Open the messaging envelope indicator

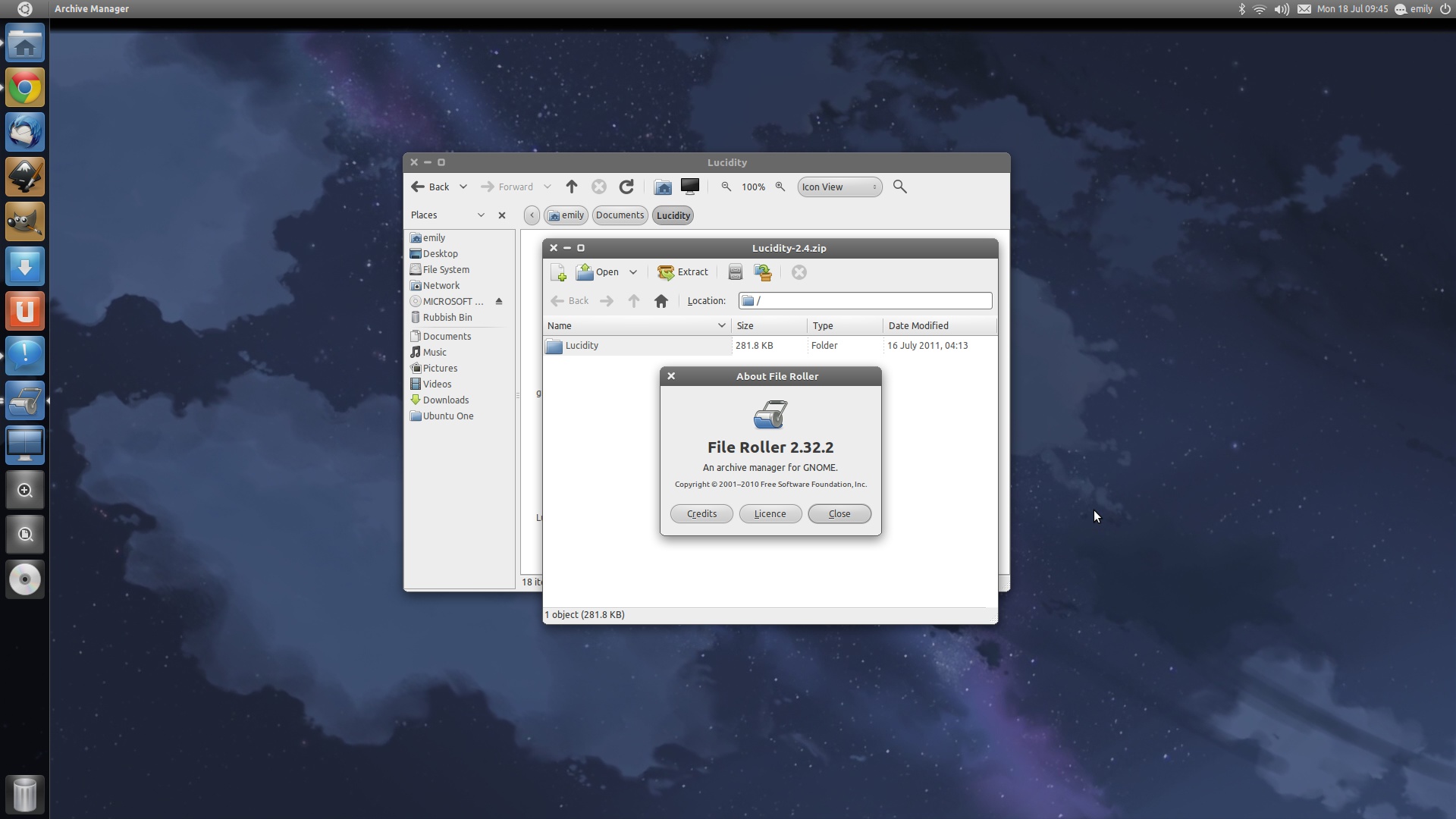pos(1304,9)
